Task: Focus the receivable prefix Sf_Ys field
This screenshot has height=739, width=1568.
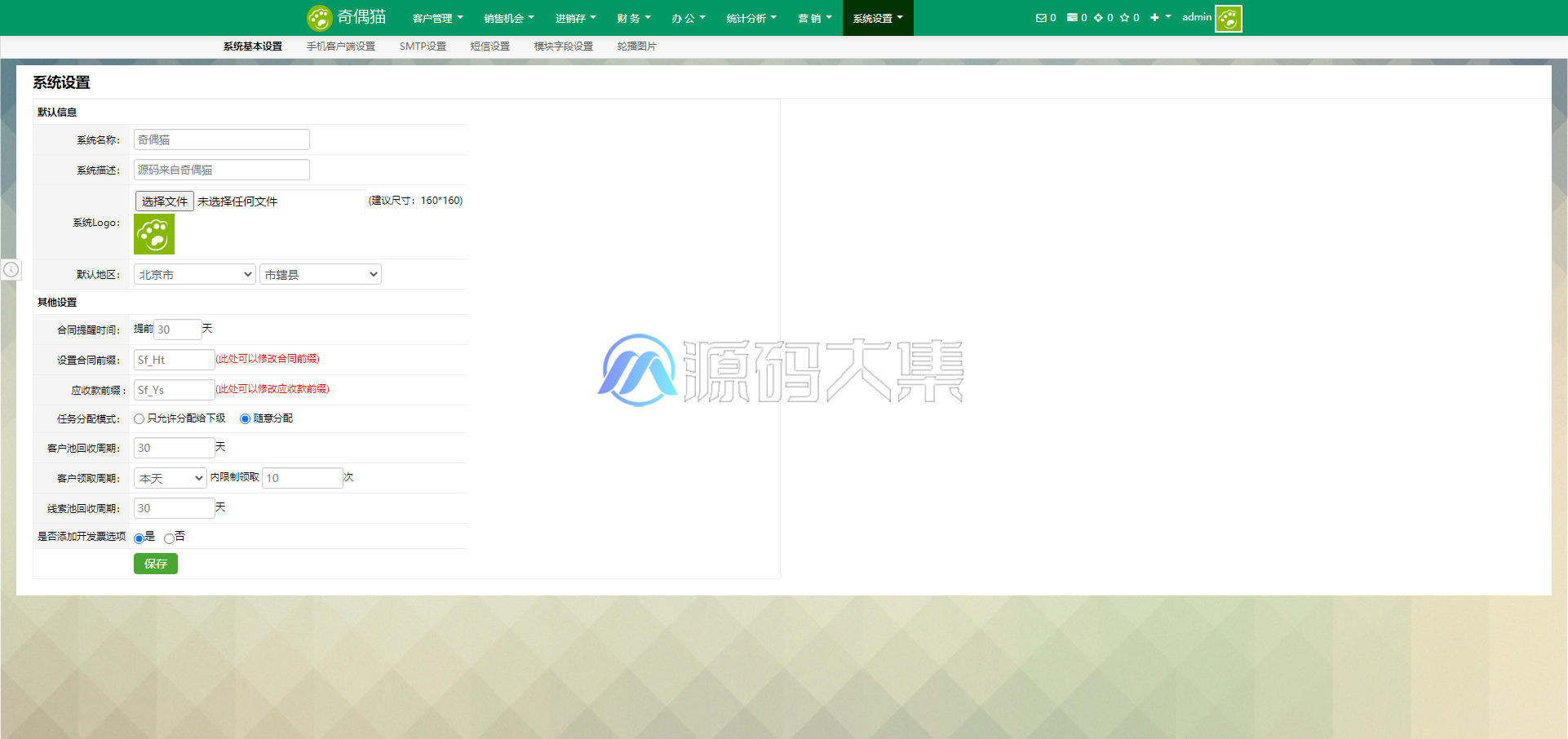Action: point(175,390)
